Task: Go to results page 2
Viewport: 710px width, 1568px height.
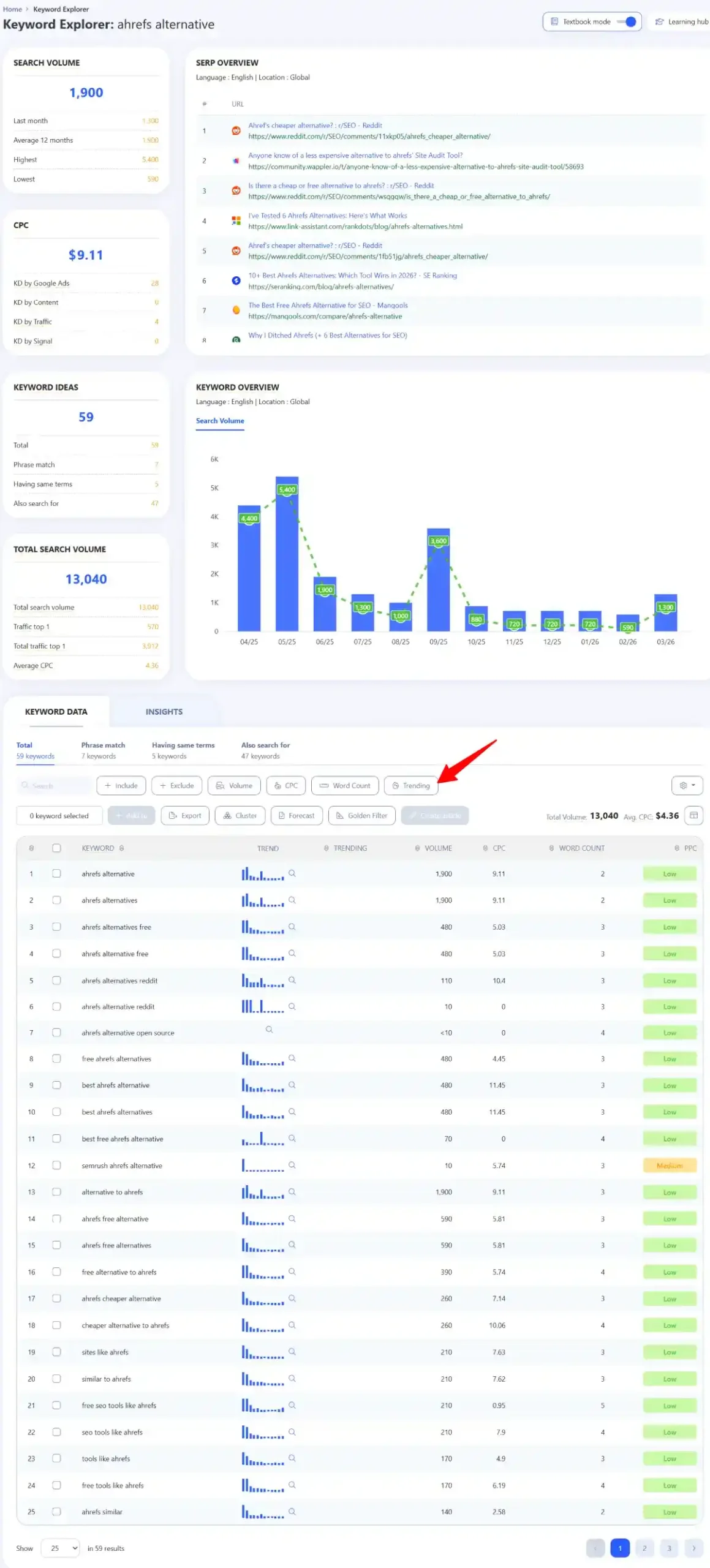Action: pyautogui.click(x=644, y=1548)
